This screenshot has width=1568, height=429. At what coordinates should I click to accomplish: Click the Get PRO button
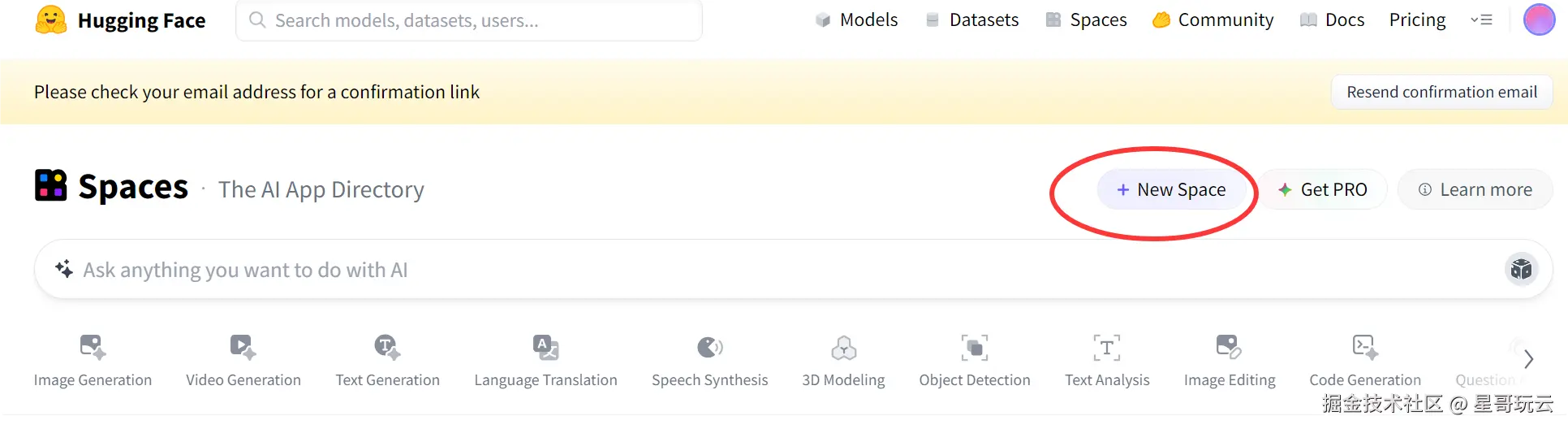click(1323, 190)
